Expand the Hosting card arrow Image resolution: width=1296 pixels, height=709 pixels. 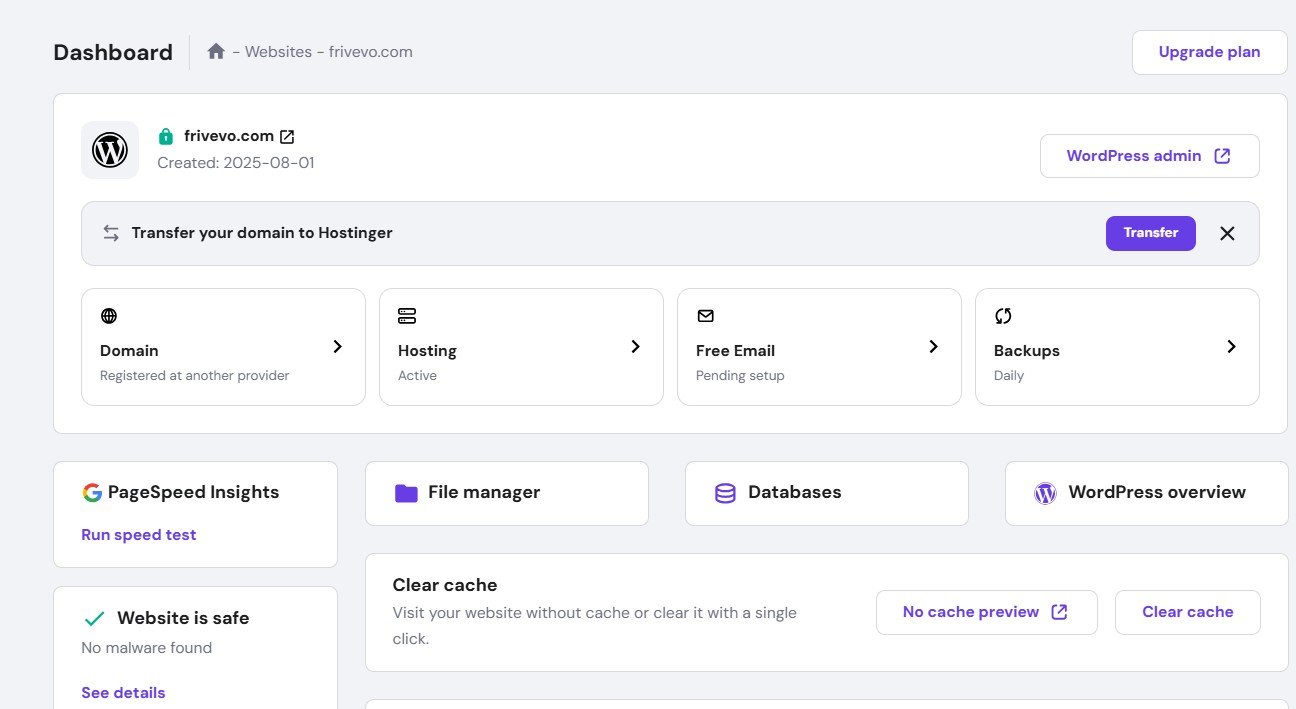pyautogui.click(x=635, y=346)
